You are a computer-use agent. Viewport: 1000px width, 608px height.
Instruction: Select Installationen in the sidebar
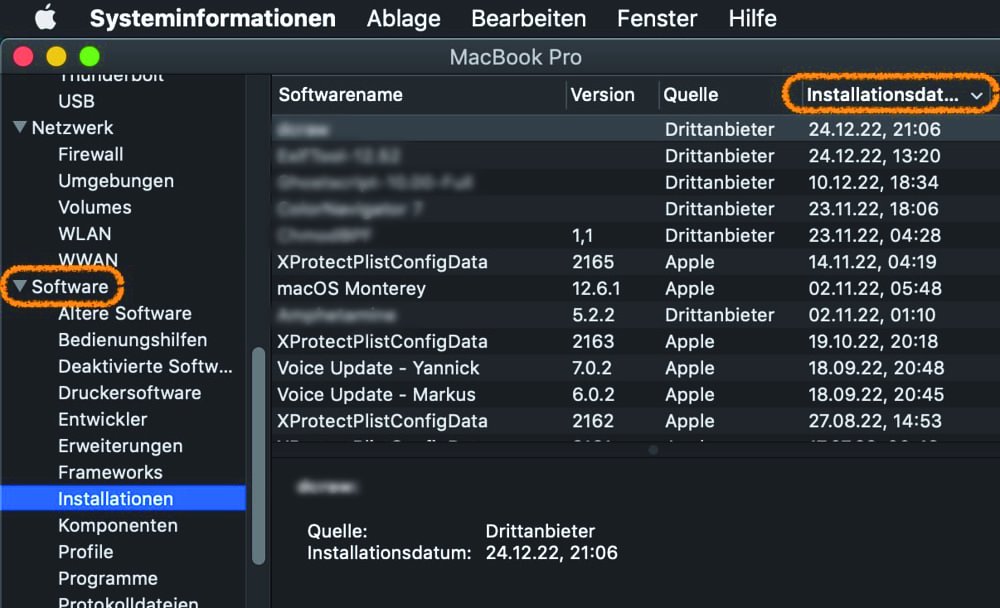click(x=115, y=499)
